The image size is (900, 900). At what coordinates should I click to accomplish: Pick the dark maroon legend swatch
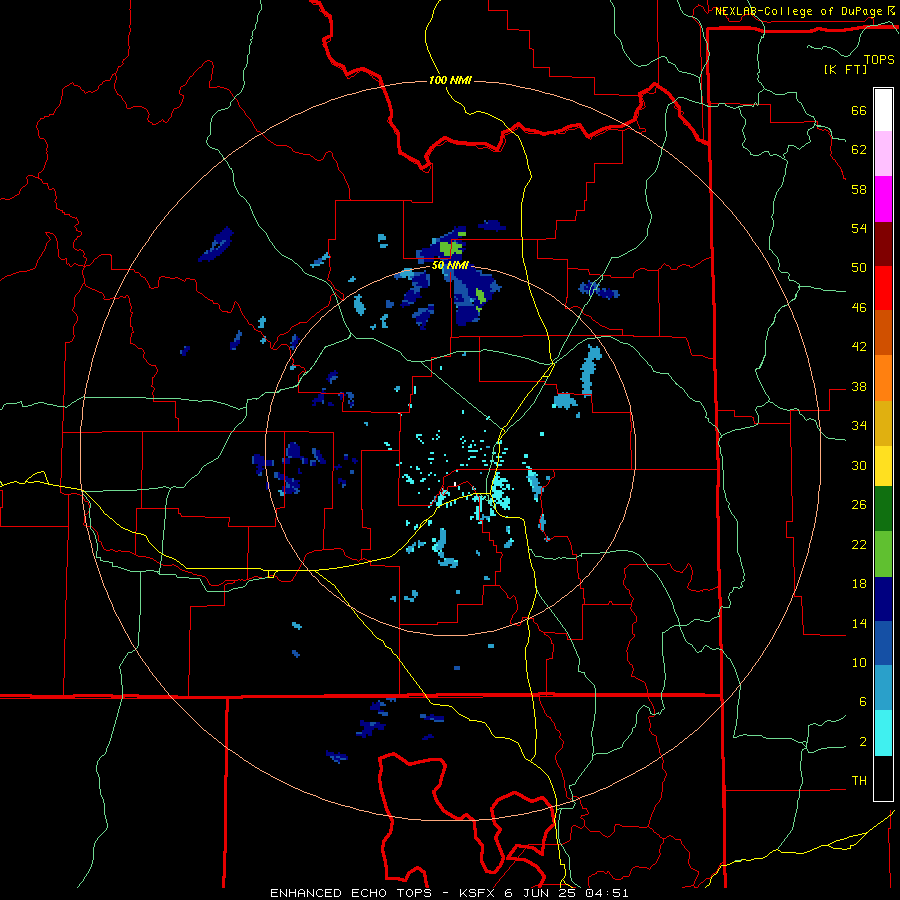tap(883, 244)
